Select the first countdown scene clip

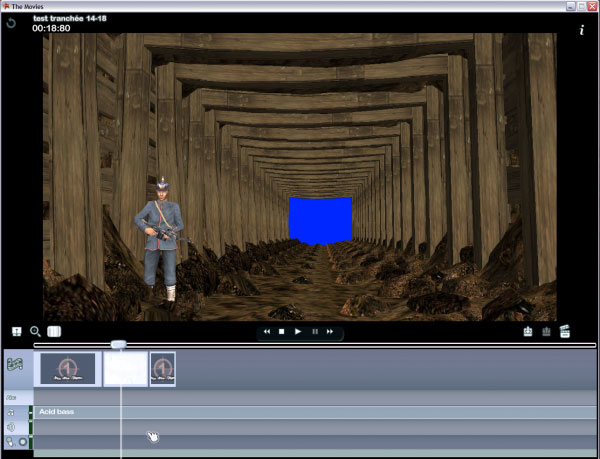pos(68,369)
